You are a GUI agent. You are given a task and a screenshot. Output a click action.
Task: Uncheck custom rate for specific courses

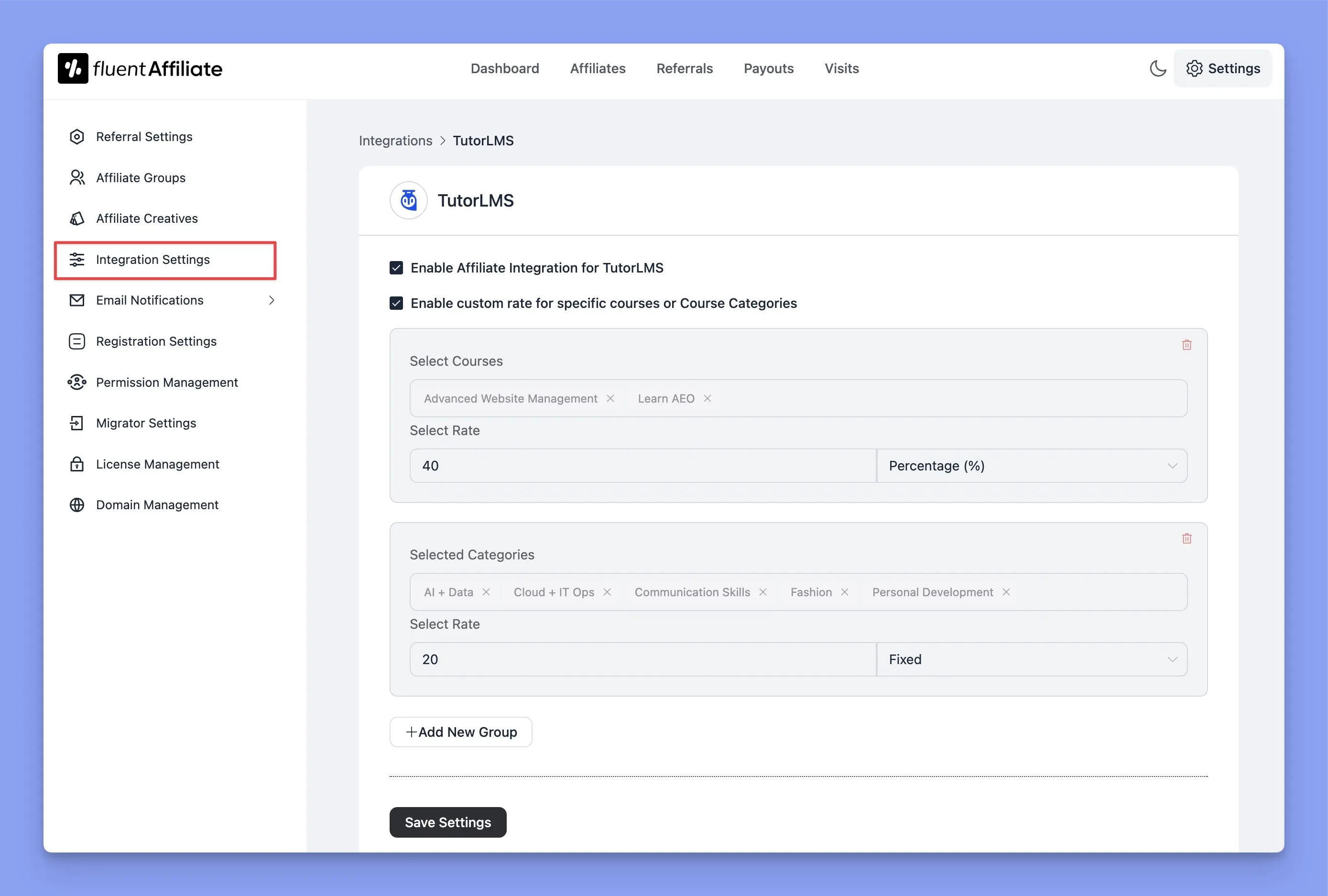(x=396, y=303)
